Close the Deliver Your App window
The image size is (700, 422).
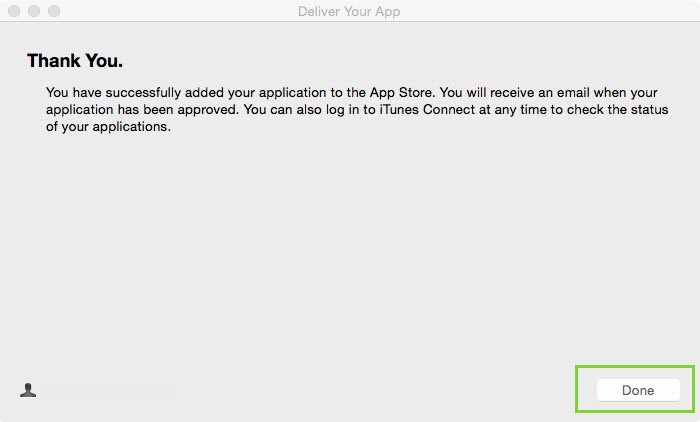(x=15, y=11)
